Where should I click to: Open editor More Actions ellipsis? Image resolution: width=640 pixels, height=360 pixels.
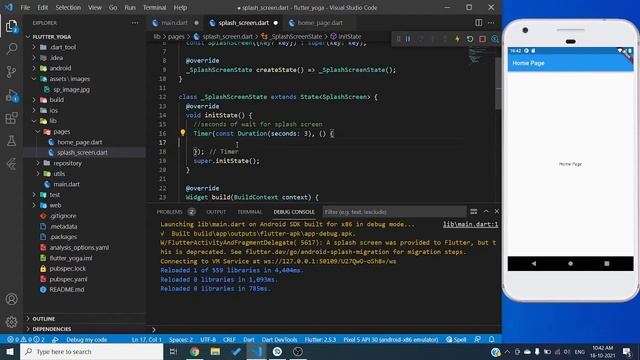tap(491, 23)
